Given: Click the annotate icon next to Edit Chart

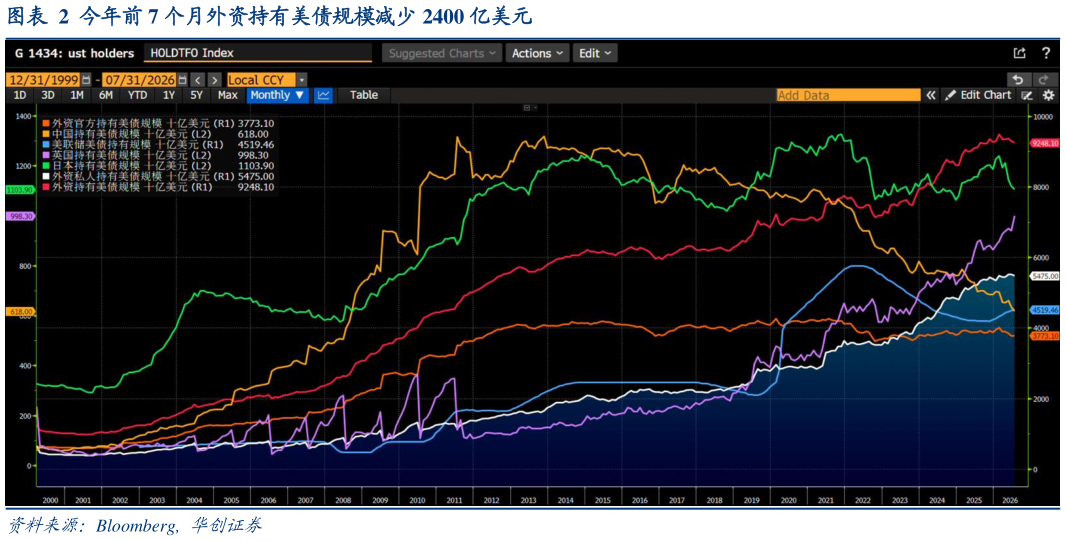Looking at the screenshot, I should (1028, 95).
